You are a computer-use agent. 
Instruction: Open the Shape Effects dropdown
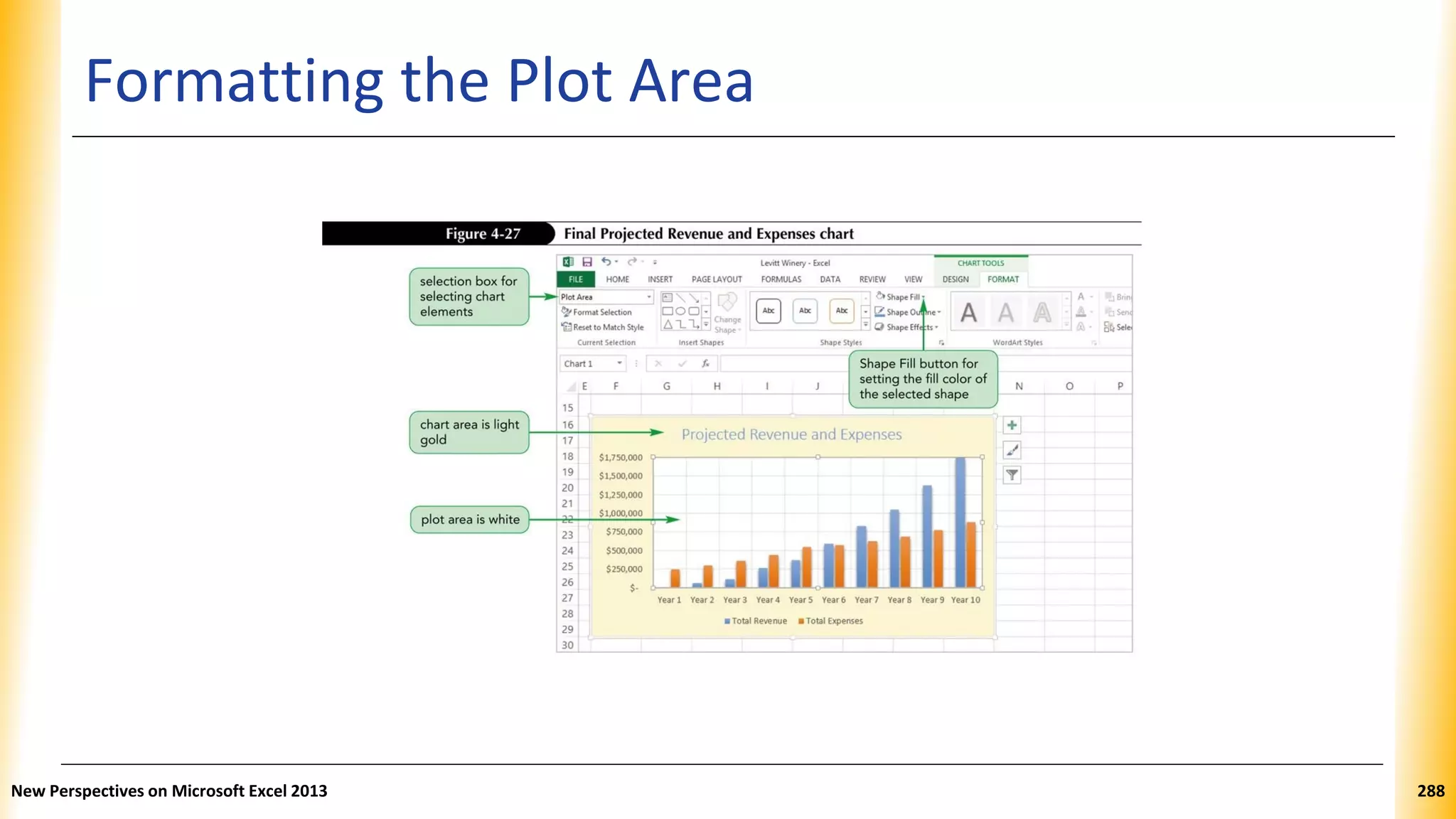(936, 327)
